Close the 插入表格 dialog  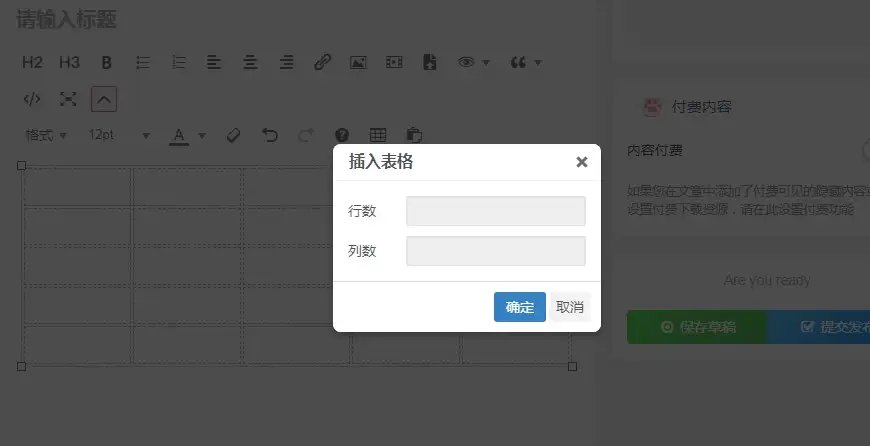click(x=581, y=162)
